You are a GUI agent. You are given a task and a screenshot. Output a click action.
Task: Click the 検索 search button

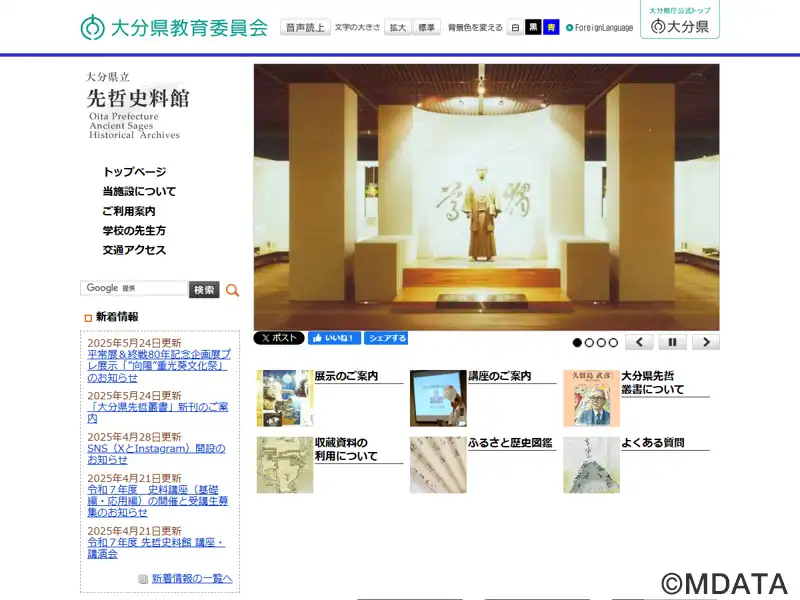pyautogui.click(x=204, y=289)
